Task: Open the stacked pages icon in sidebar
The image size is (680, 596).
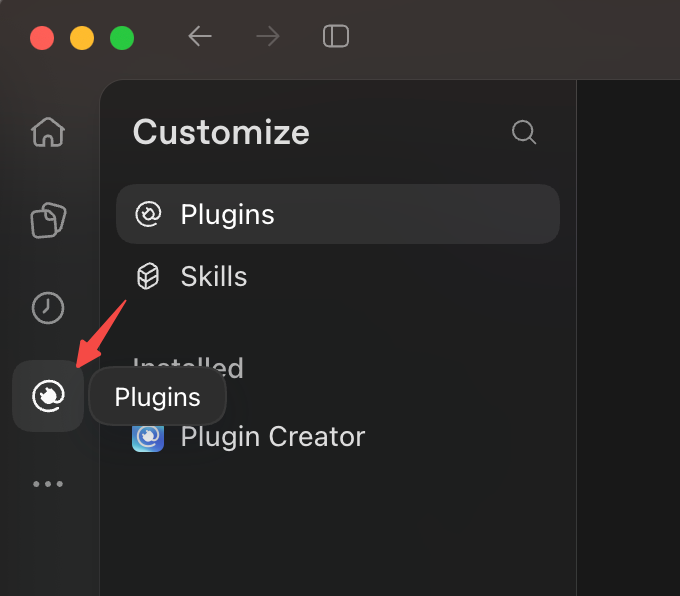Action: pyautogui.click(x=48, y=220)
